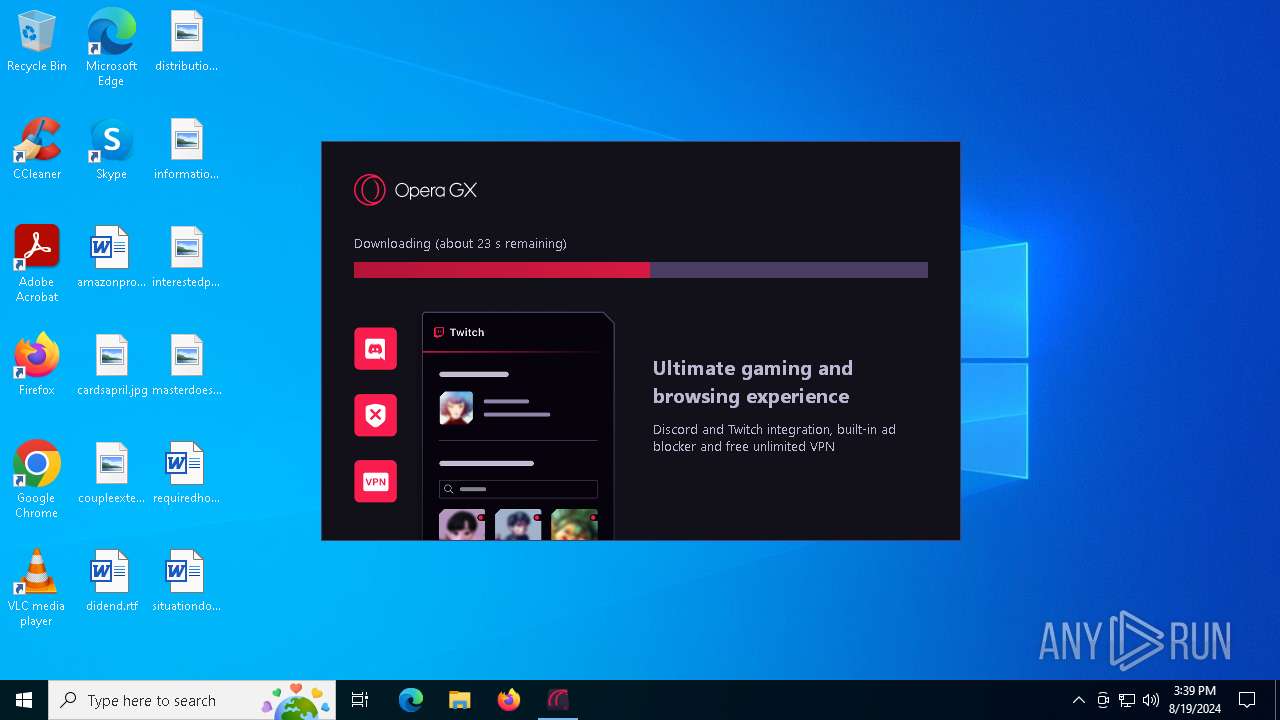Click the taskbar search box
Viewport: 1280px width, 720px height.
coord(192,700)
